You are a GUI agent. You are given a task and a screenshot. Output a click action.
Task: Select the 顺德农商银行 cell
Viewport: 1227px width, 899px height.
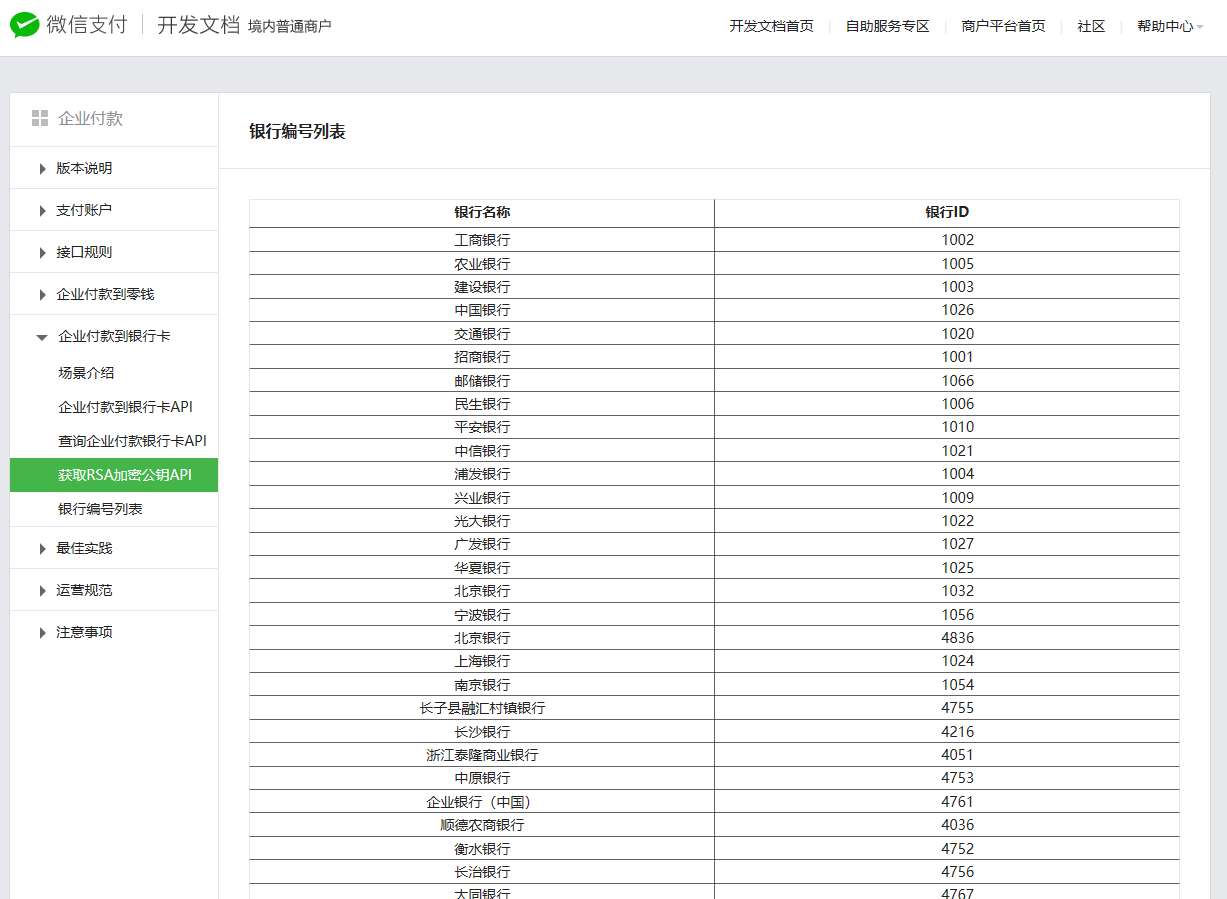coord(482,825)
